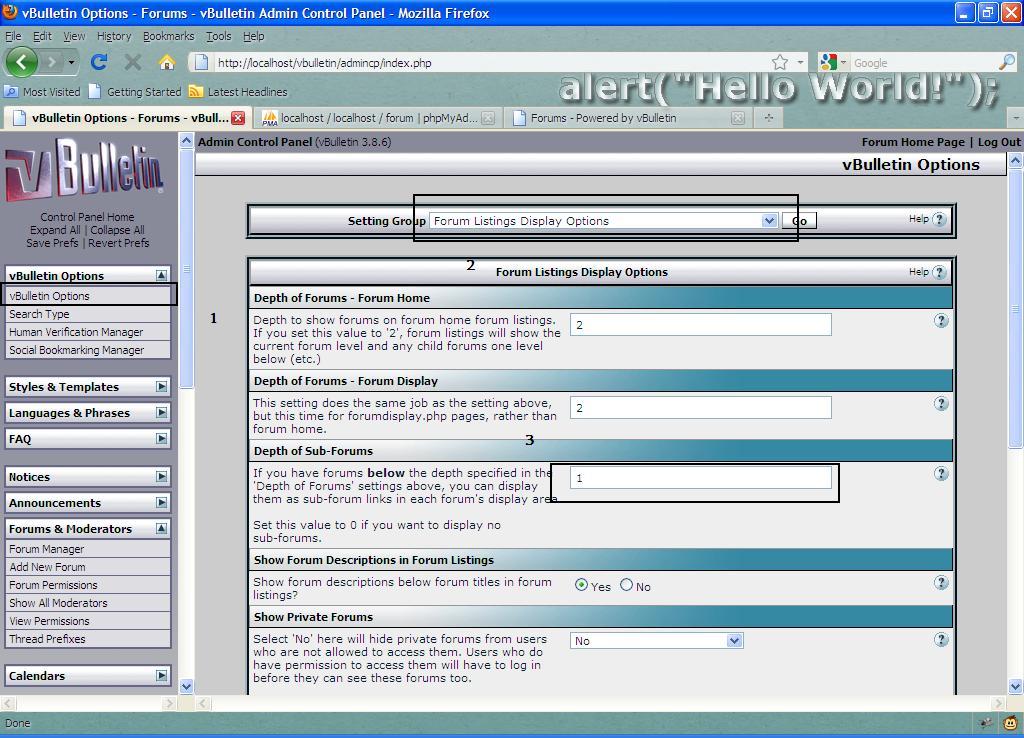Collapse the Forums & Moderators group

point(161,528)
